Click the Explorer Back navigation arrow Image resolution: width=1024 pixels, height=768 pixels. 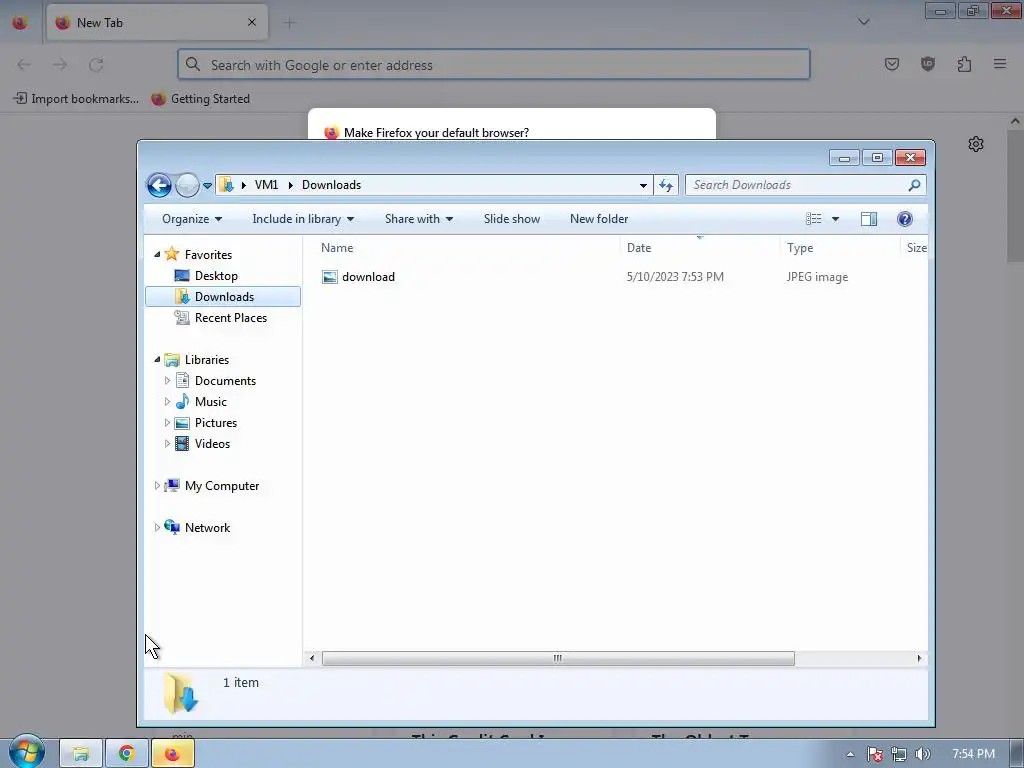click(x=159, y=185)
